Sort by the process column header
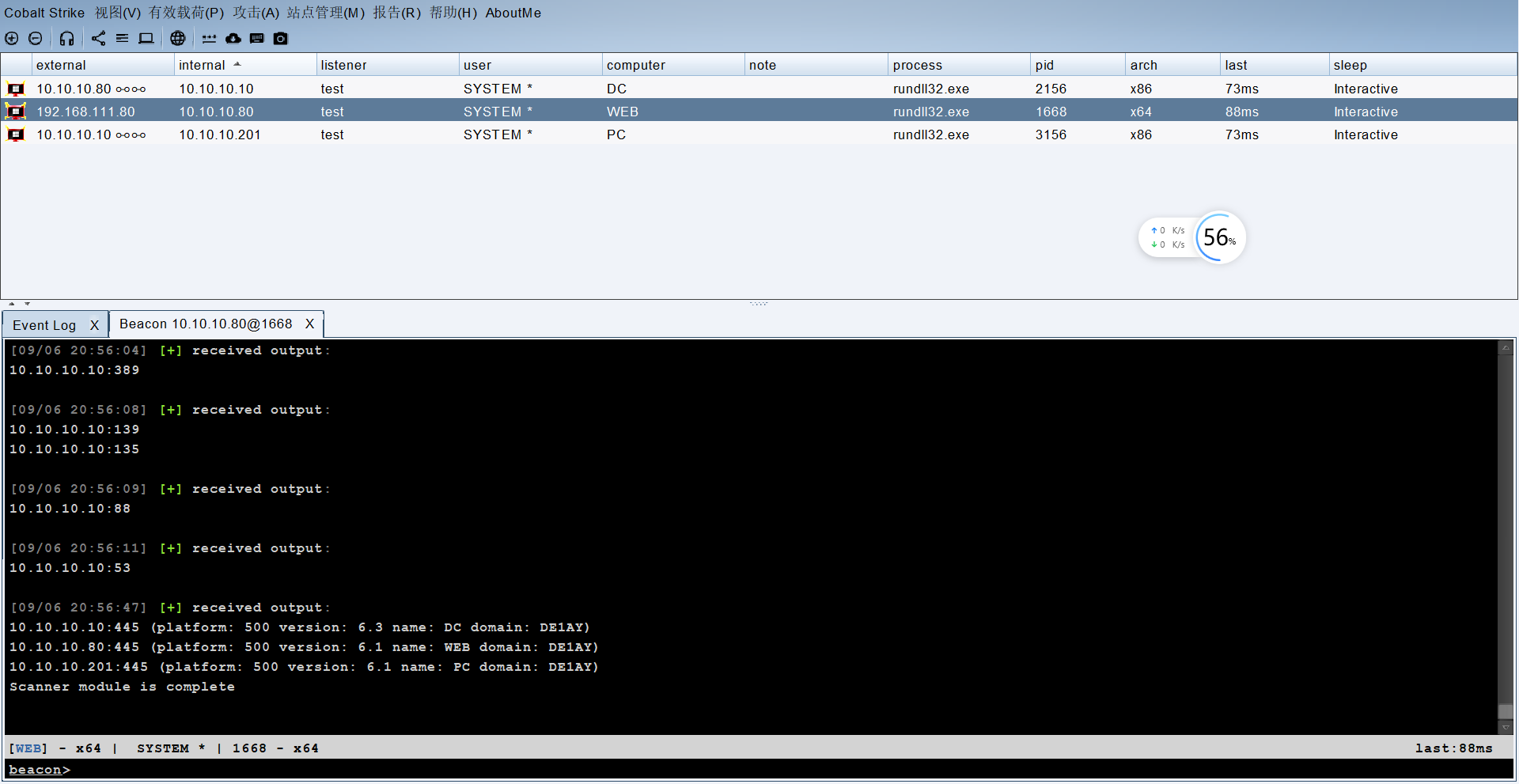Image resolution: width=1519 pixels, height=784 pixels. [959, 65]
